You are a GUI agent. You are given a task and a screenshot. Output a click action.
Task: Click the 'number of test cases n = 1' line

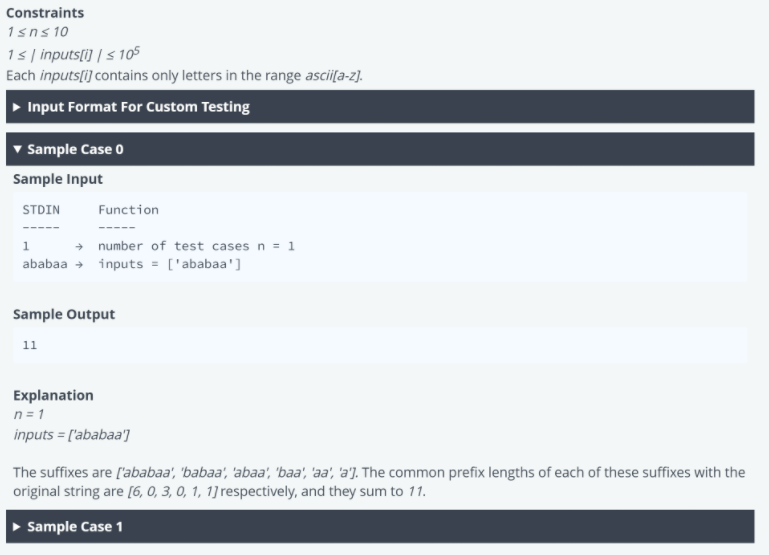(x=196, y=246)
